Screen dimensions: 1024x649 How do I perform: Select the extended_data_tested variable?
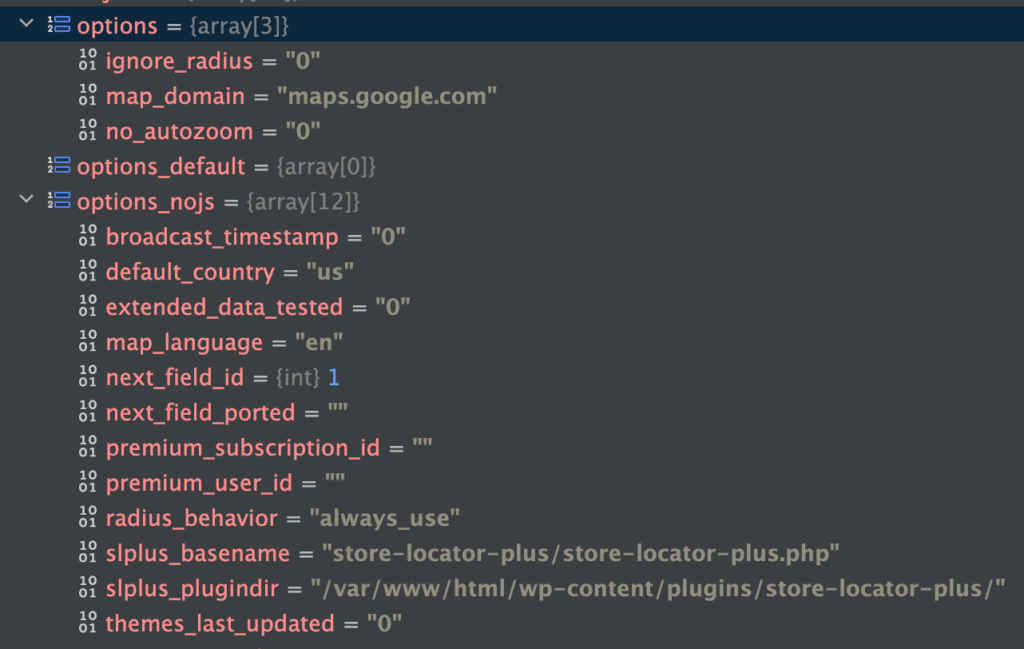(x=224, y=307)
